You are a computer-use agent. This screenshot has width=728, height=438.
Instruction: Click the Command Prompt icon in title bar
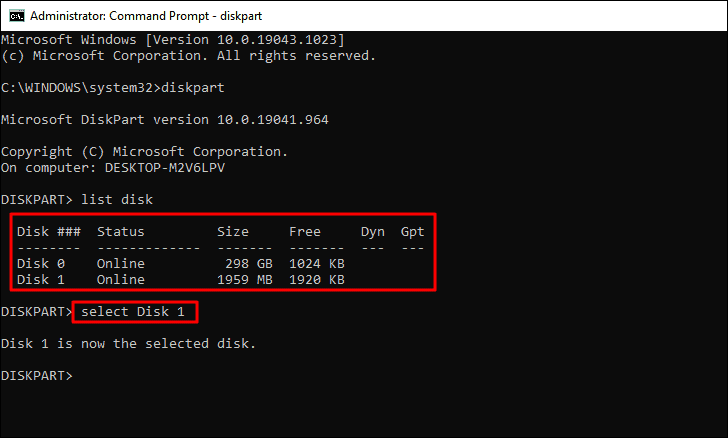(17, 16)
